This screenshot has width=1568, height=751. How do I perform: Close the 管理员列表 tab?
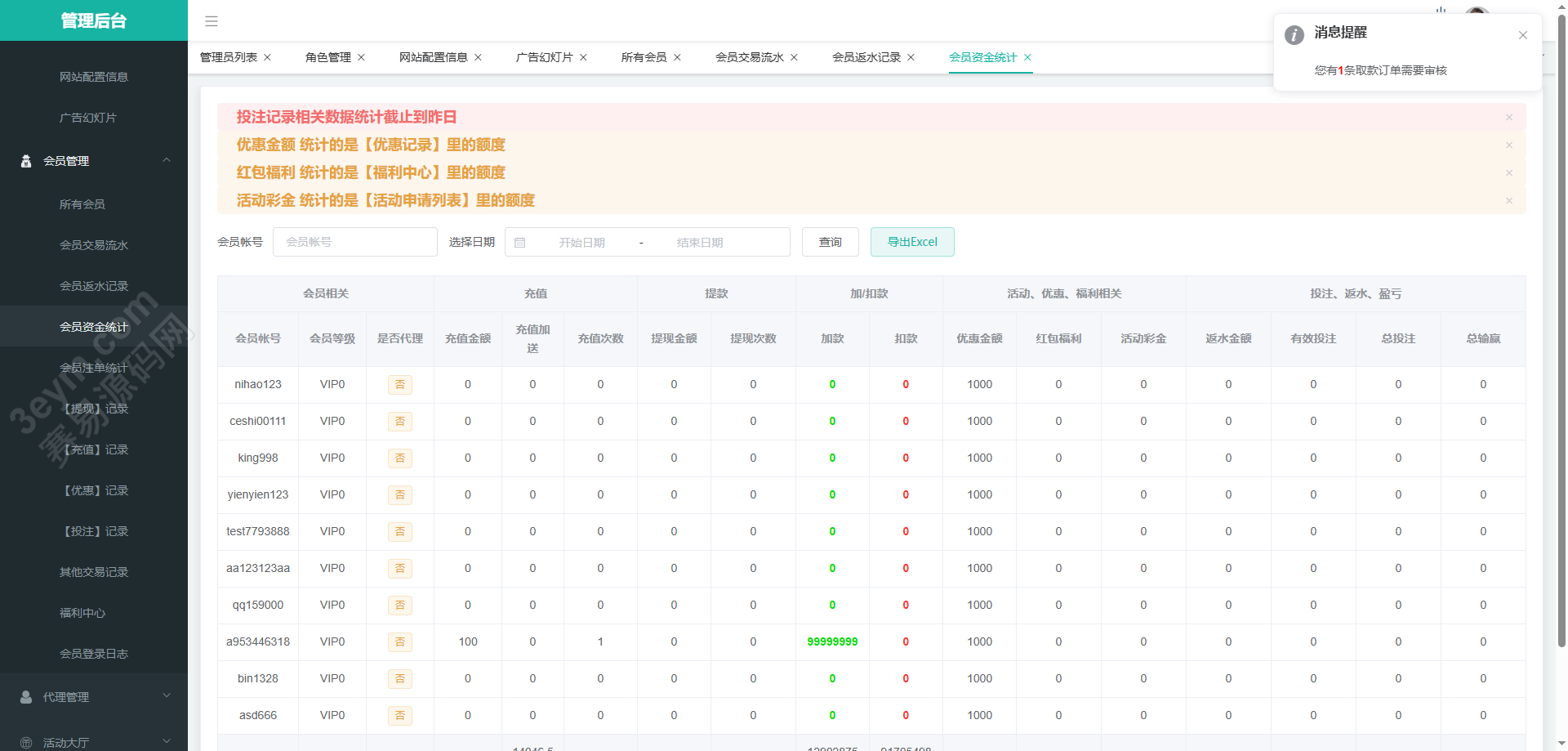pos(267,57)
